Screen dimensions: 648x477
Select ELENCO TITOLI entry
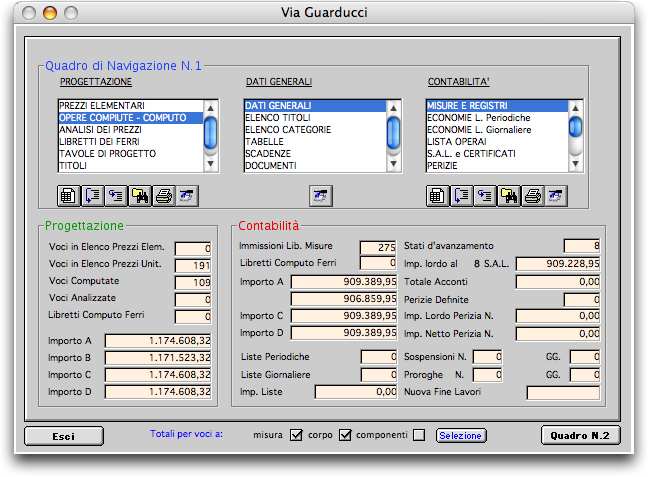pos(315,118)
